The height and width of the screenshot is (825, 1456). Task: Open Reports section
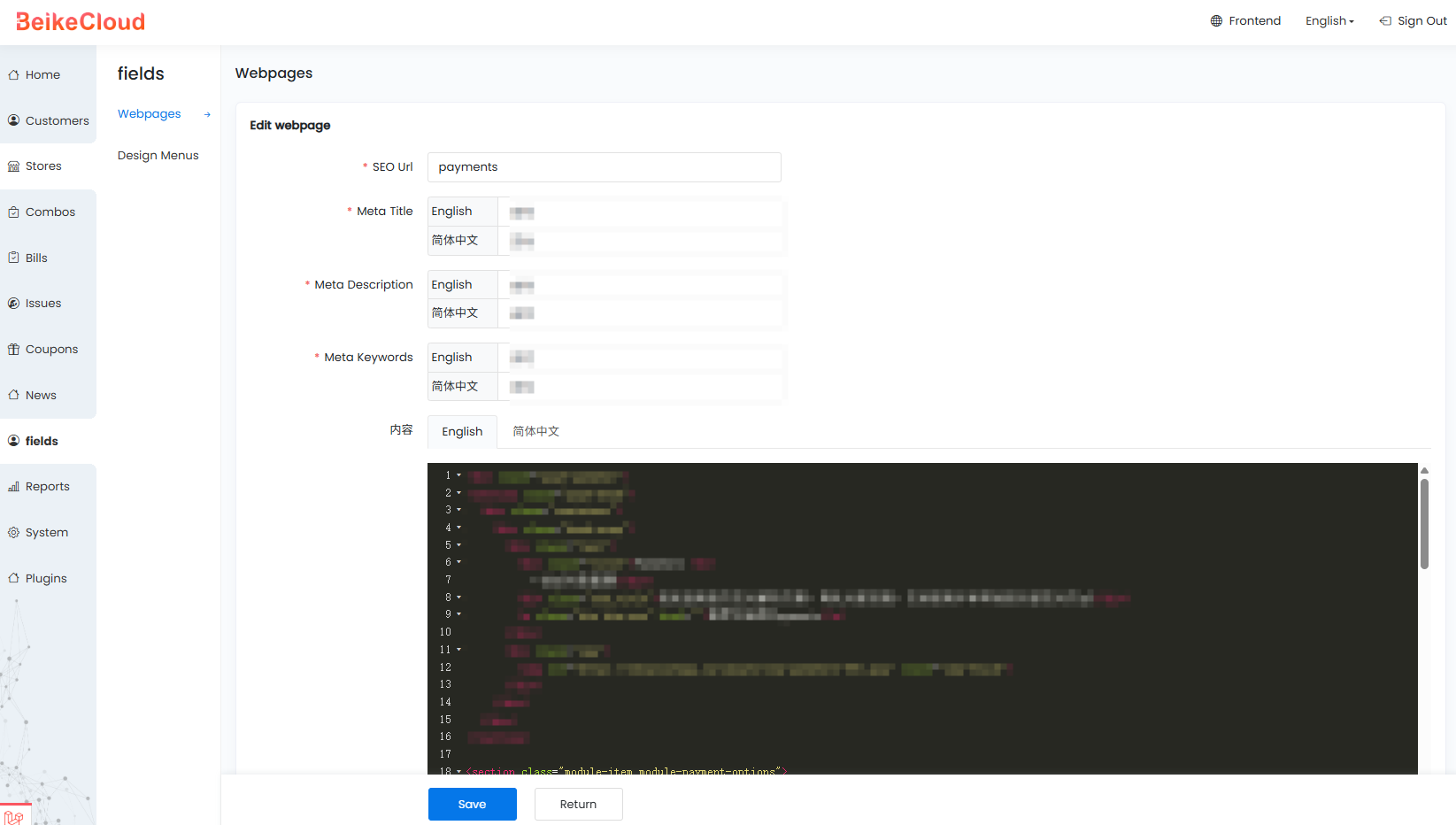(48, 487)
